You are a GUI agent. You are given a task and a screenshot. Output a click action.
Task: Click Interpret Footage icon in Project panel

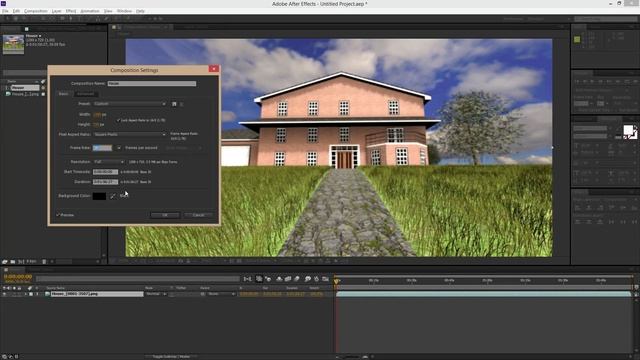5,262
